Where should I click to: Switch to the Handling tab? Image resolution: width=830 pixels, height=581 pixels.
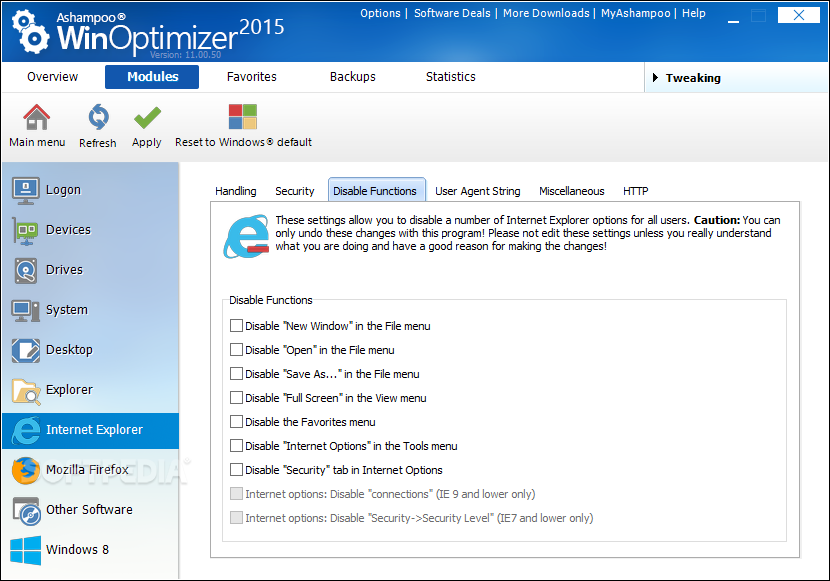[236, 191]
